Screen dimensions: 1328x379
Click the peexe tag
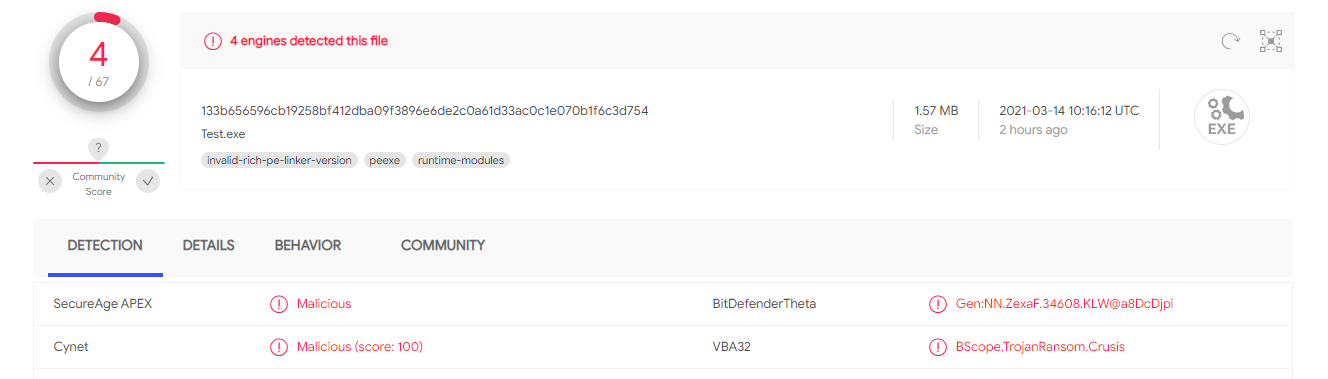(x=385, y=160)
